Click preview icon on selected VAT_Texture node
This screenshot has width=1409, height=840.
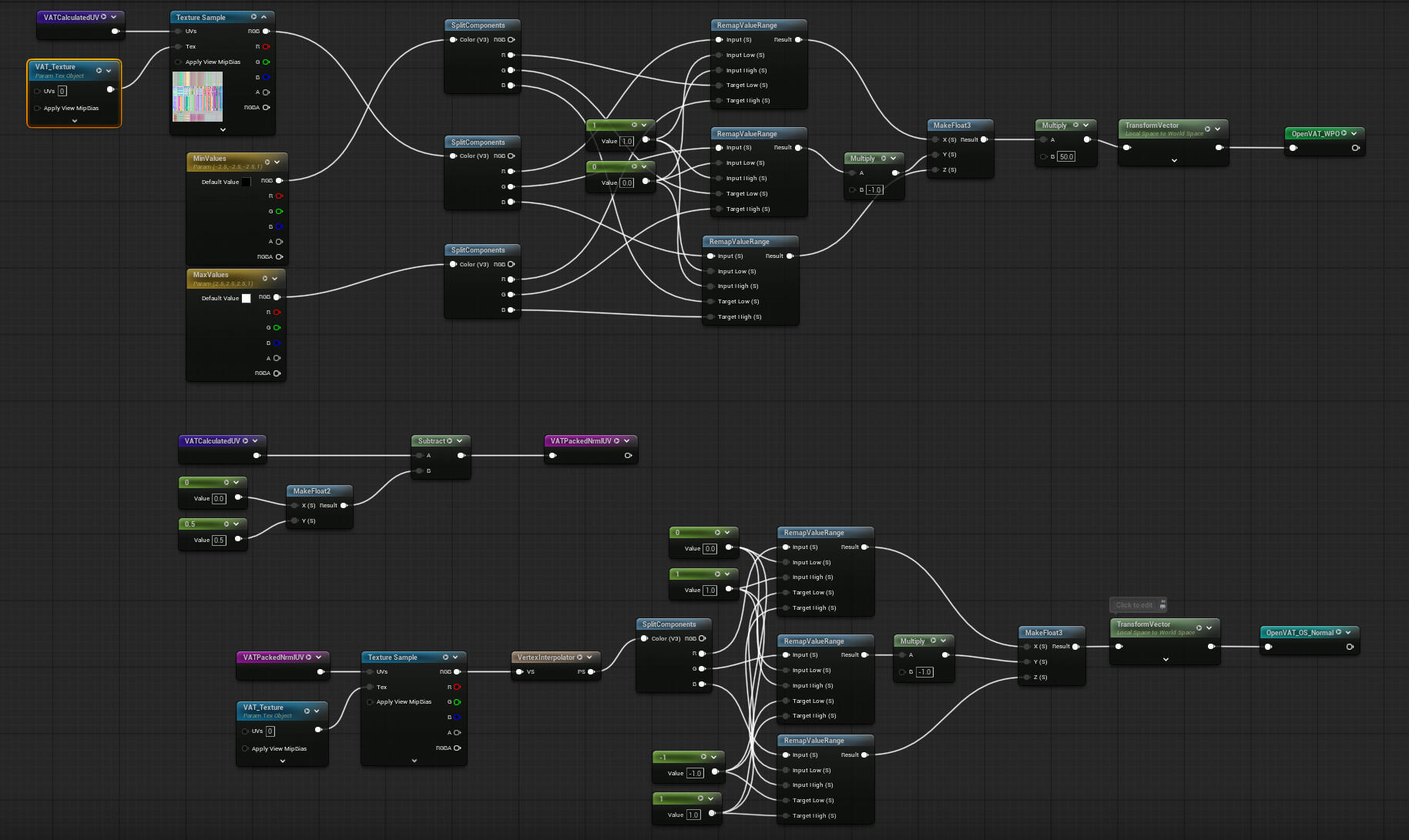click(x=99, y=71)
